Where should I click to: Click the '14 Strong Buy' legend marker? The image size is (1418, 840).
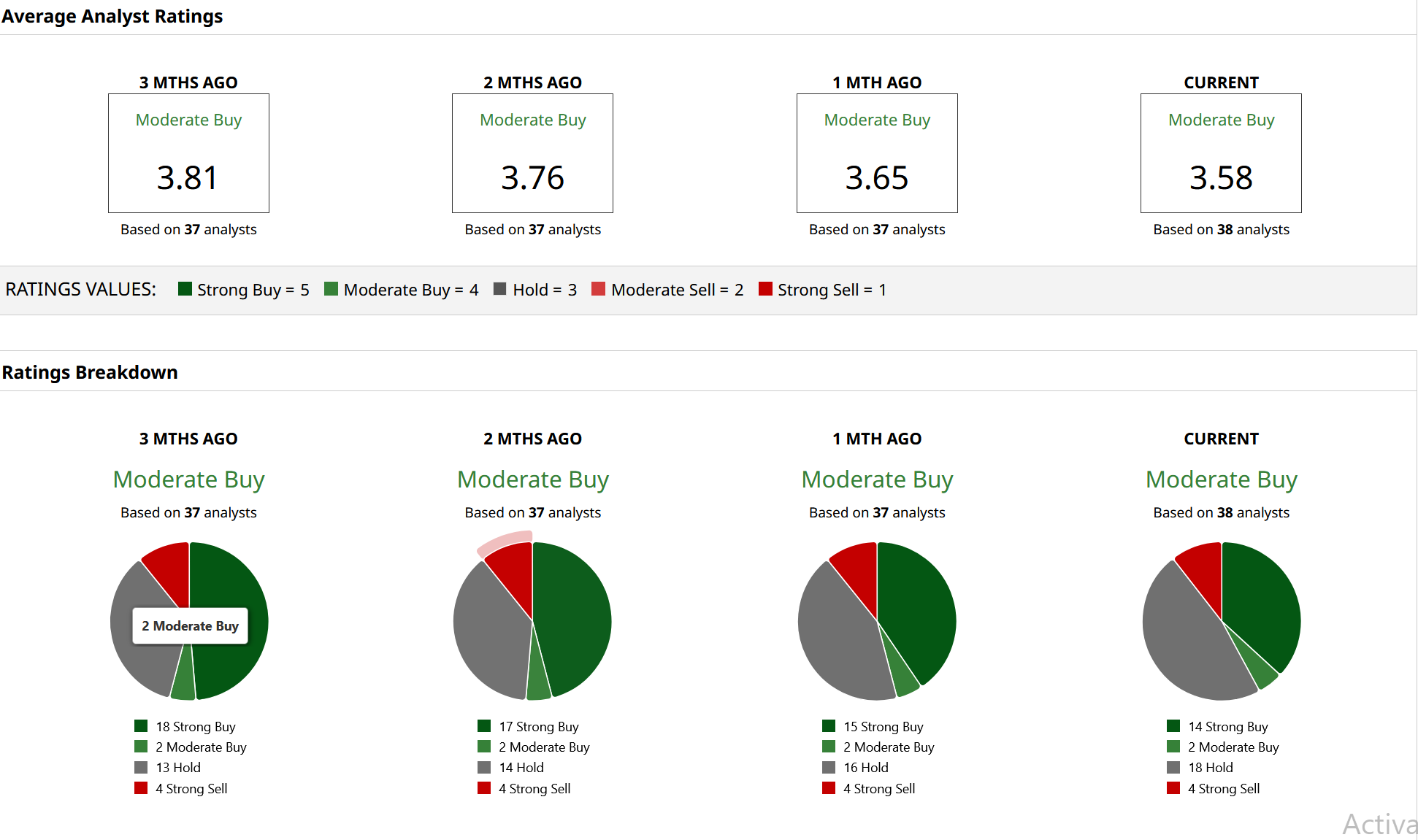(x=1173, y=726)
